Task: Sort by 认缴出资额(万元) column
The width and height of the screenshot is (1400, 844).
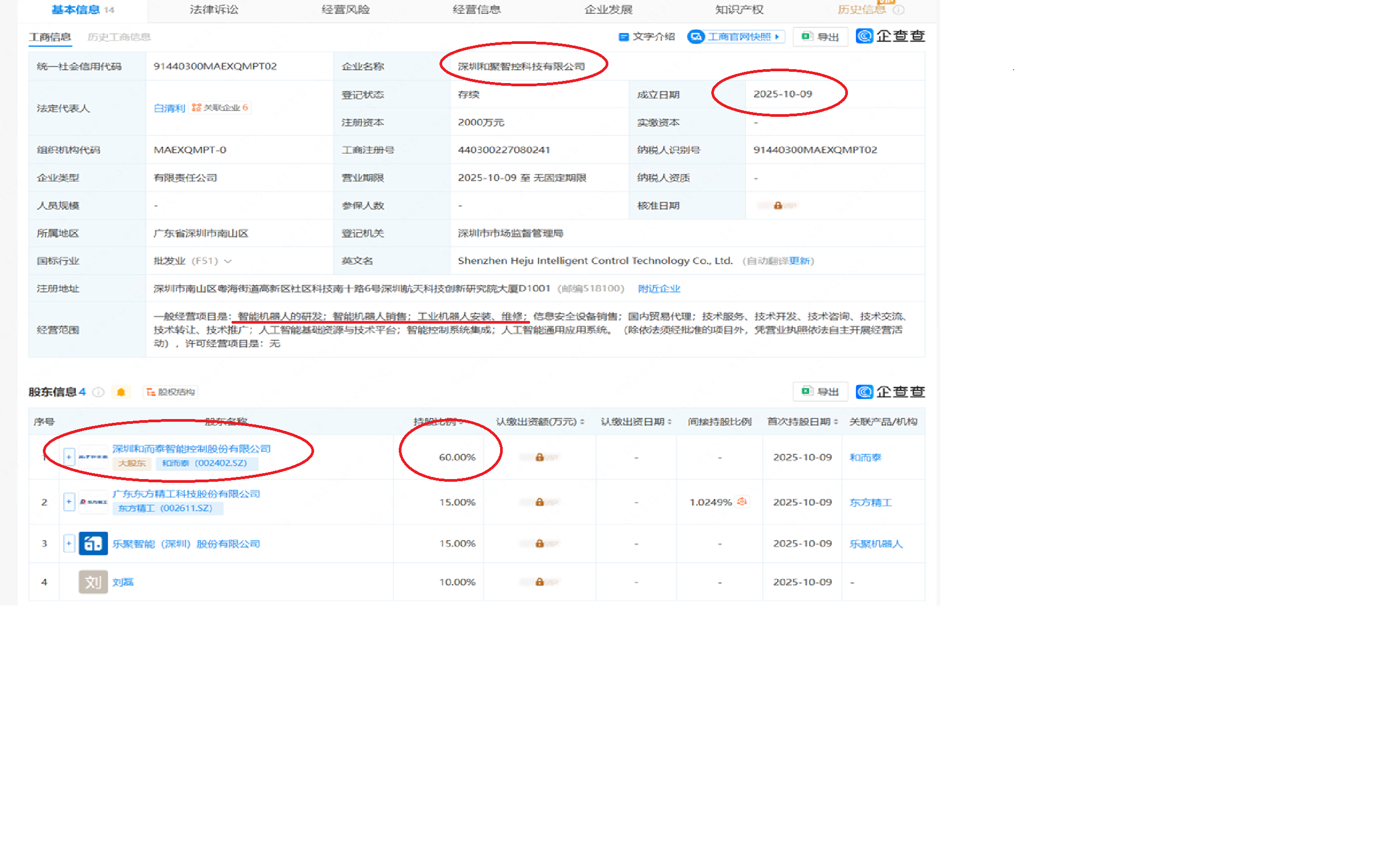Action: tap(583, 422)
